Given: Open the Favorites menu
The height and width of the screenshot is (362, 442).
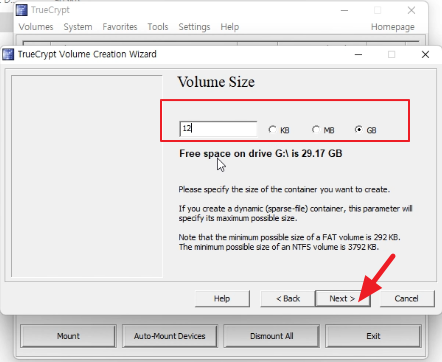Looking at the screenshot, I should pos(120,27).
